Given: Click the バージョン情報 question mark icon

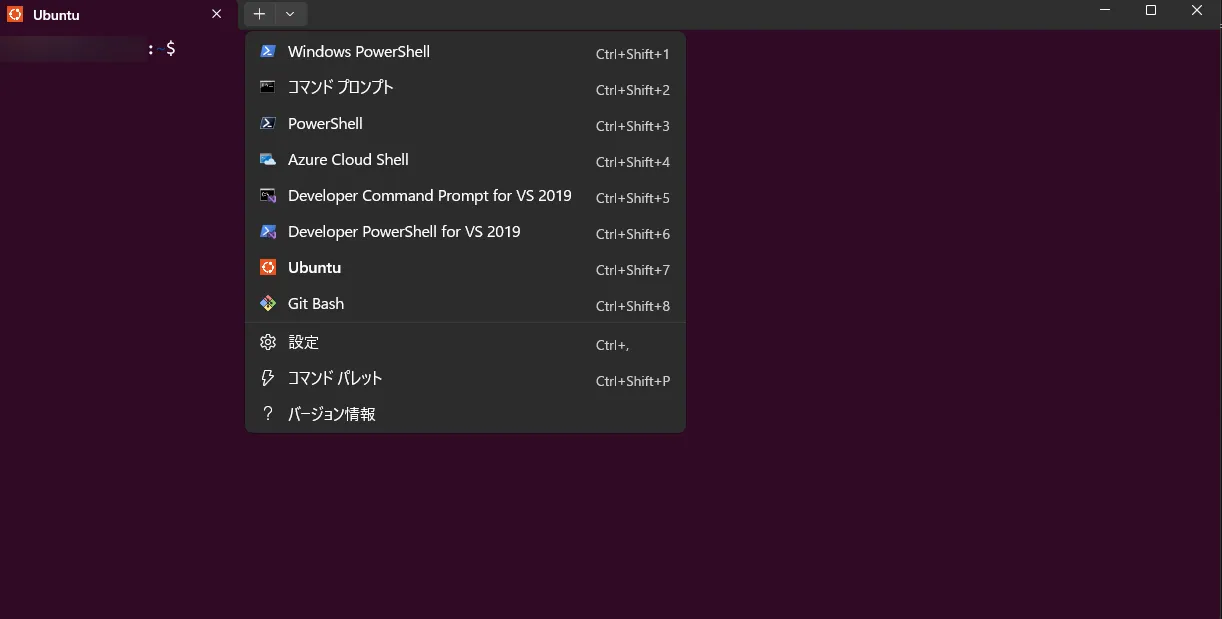Looking at the screenshot, I should 267,414.
